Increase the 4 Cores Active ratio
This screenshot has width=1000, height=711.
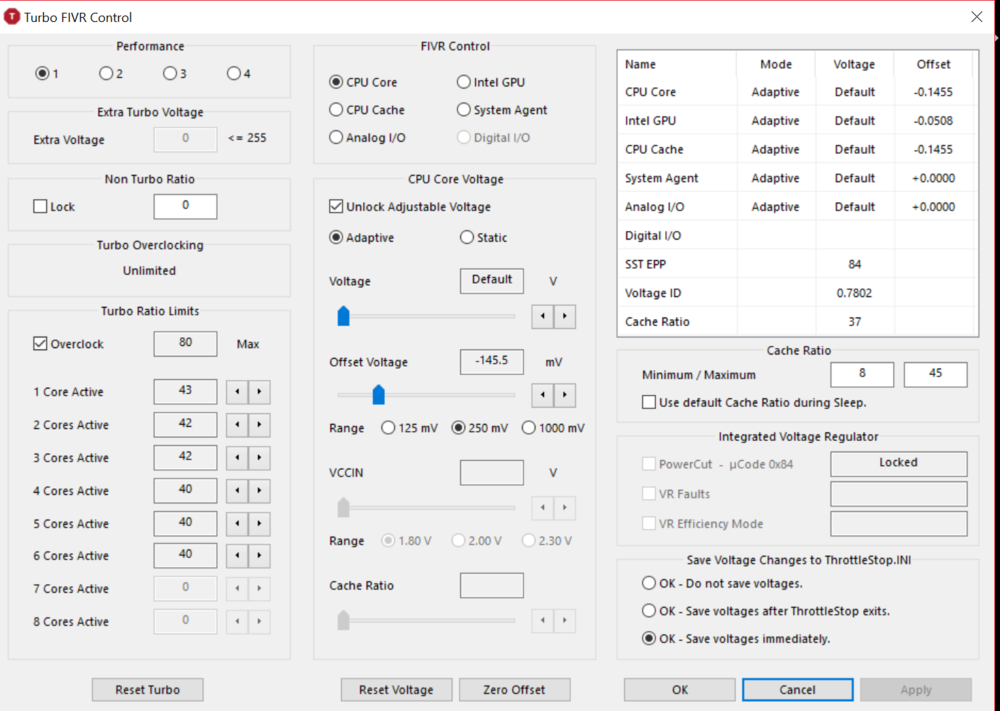[259, 491]
